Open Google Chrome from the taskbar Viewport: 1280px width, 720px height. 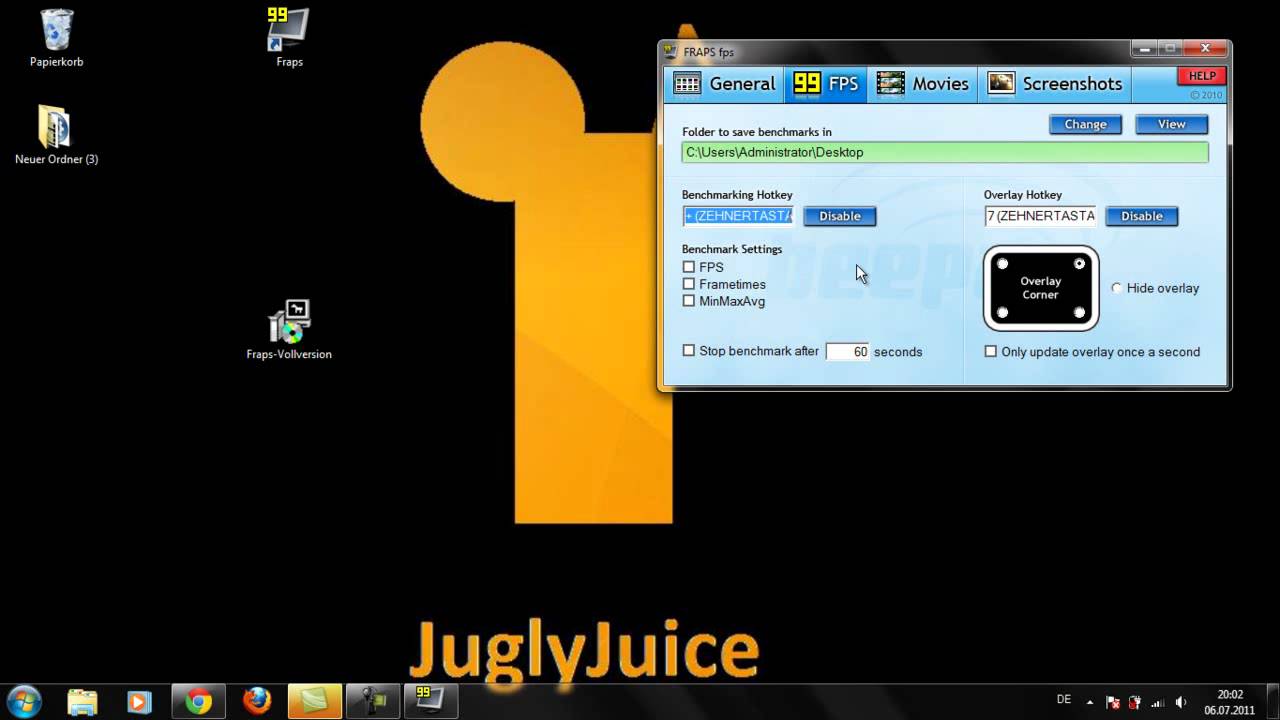[x=198, y=702]
